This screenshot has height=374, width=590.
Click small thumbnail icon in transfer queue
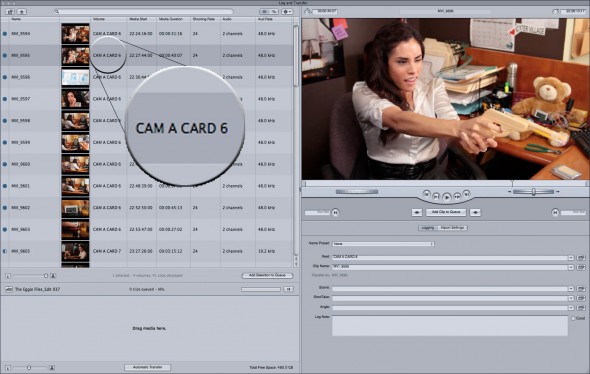8,368
